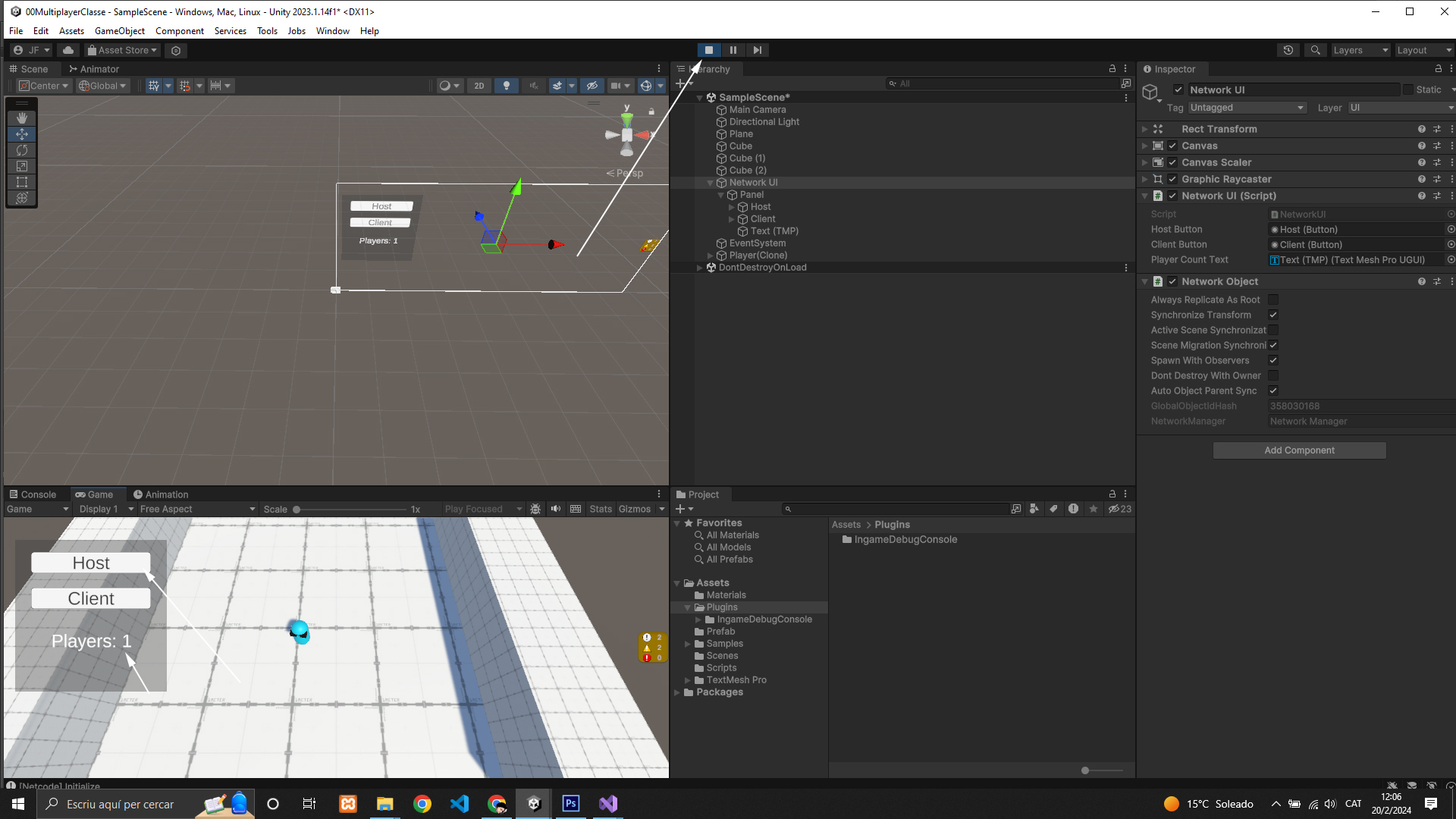Mute audio in Game view
Screen dimensions: 1456x819
coord(556,509)
